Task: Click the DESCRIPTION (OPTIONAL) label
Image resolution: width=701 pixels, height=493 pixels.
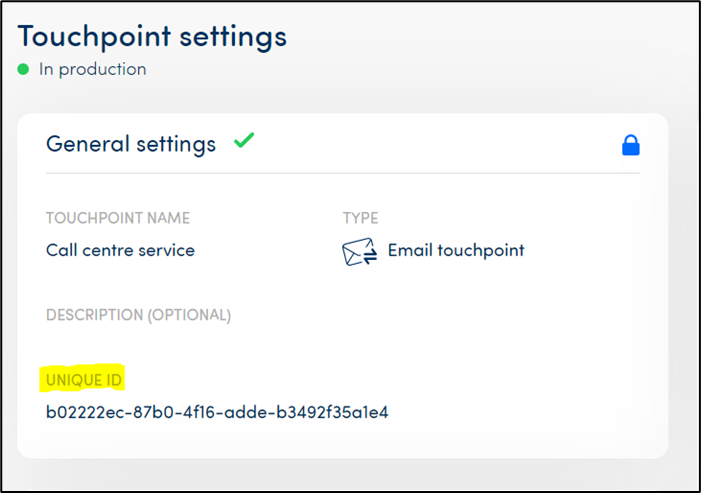Action: tap(138, 315)
